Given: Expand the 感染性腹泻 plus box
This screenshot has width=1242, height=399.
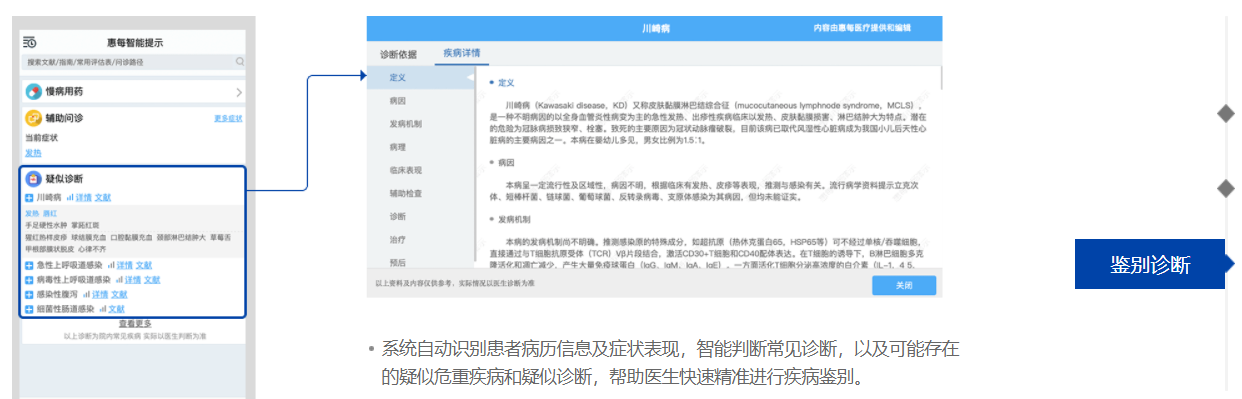Looking at the screenshot, I should tap(29, 295).
